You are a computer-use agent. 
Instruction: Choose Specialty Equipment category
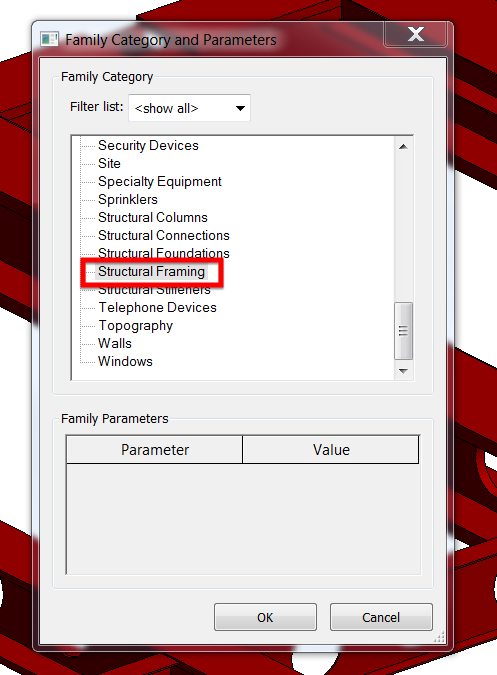click(x=160, y=182)
